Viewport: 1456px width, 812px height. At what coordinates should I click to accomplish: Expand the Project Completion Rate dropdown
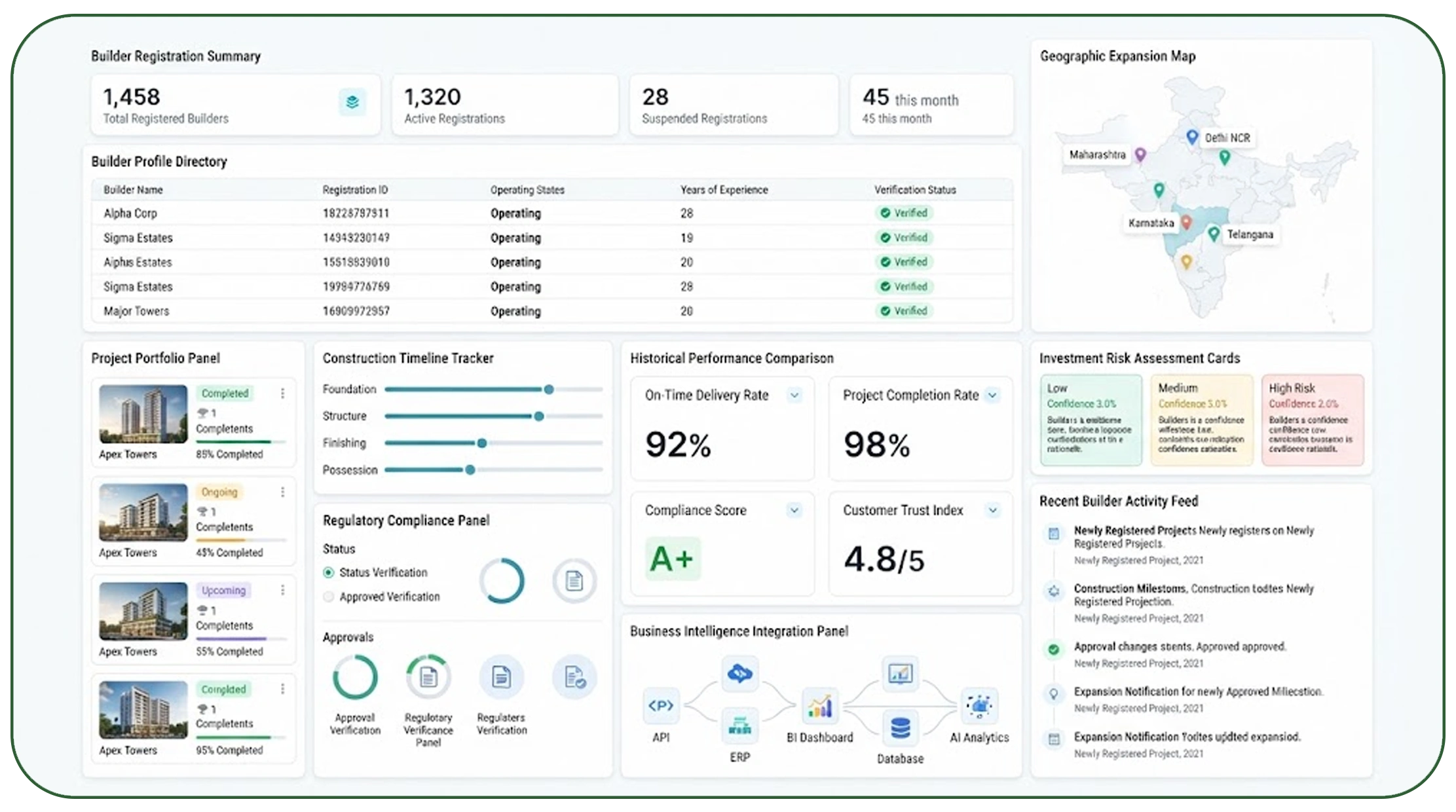pyautogui.click(x=993, y=395)
